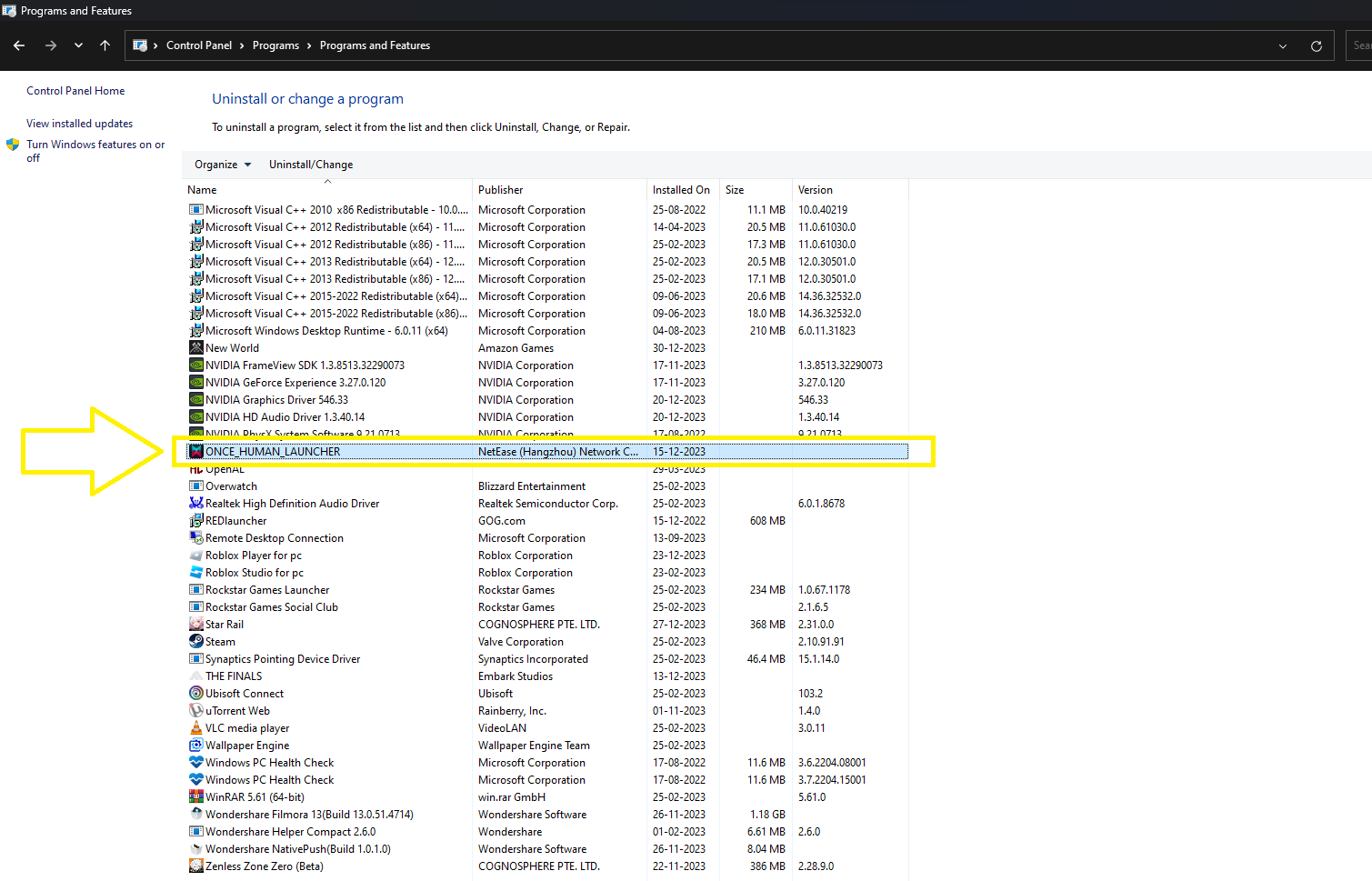
Task: Open the Organize dropdown menu
Action: point(223,165)
